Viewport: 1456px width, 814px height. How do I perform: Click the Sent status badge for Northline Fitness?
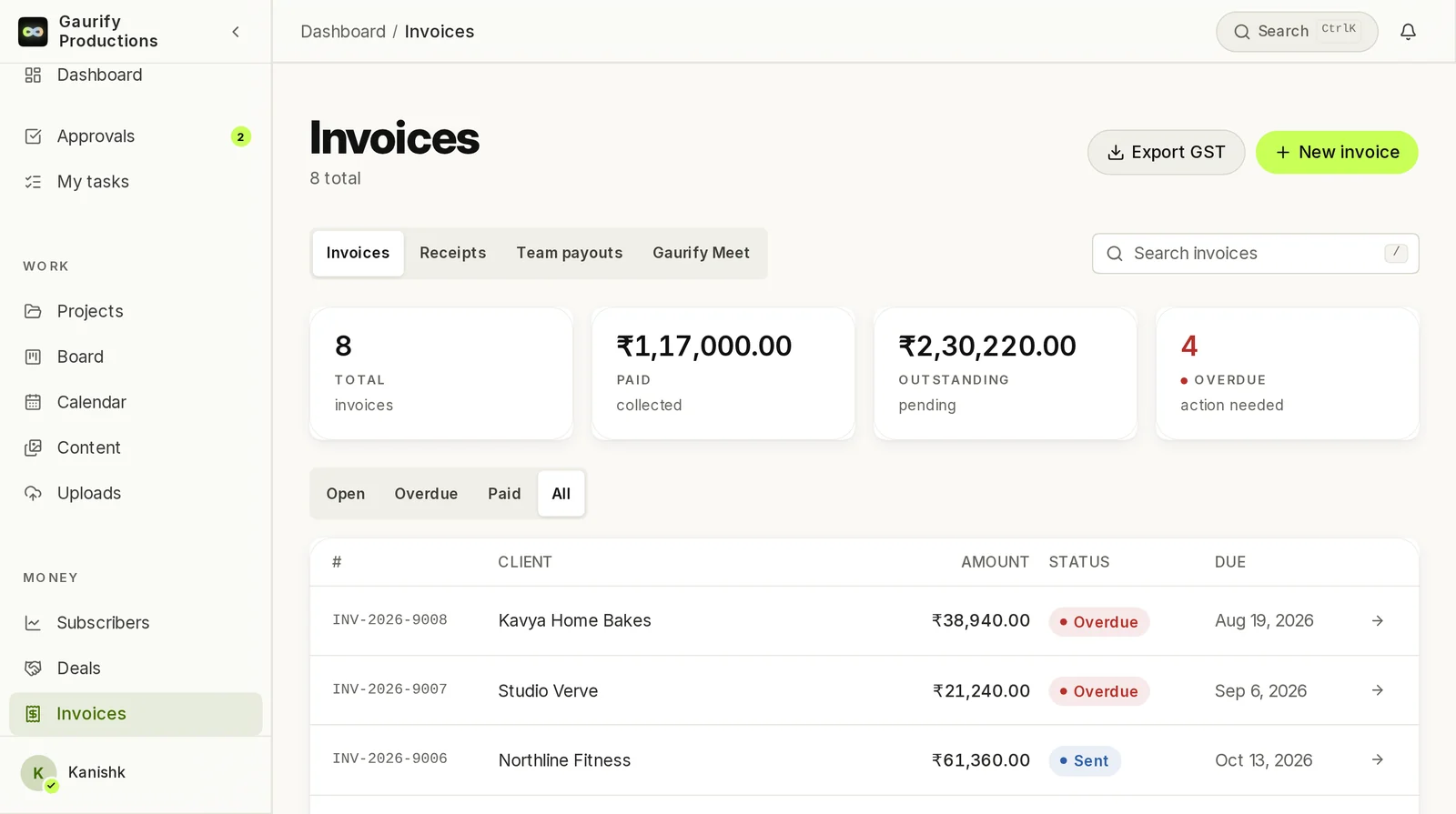coord(1085,761)
